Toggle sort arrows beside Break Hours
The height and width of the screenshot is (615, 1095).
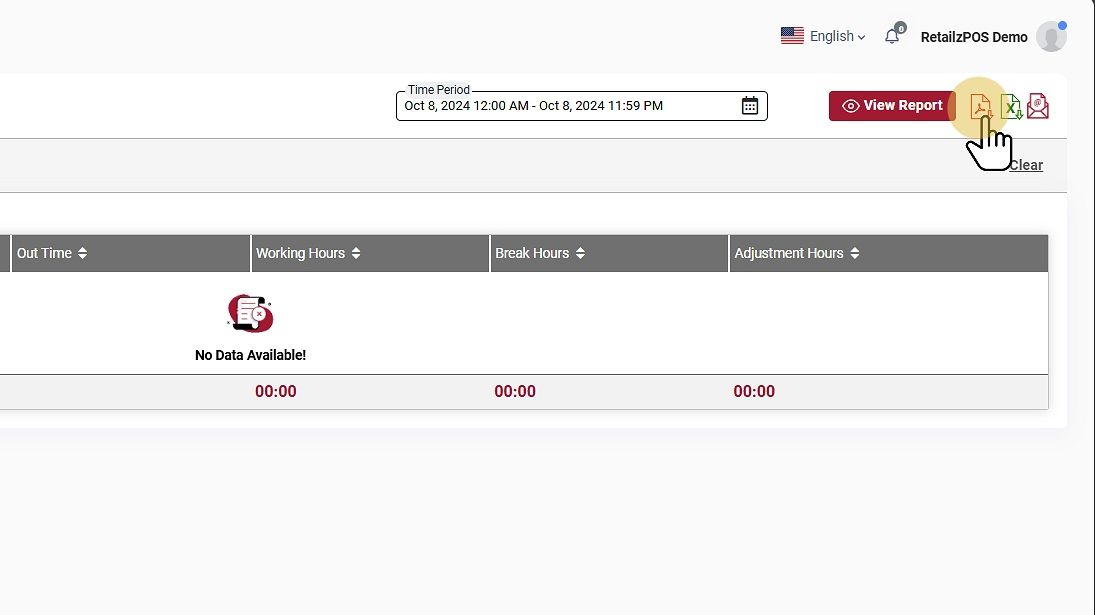(x=580, y=254)
